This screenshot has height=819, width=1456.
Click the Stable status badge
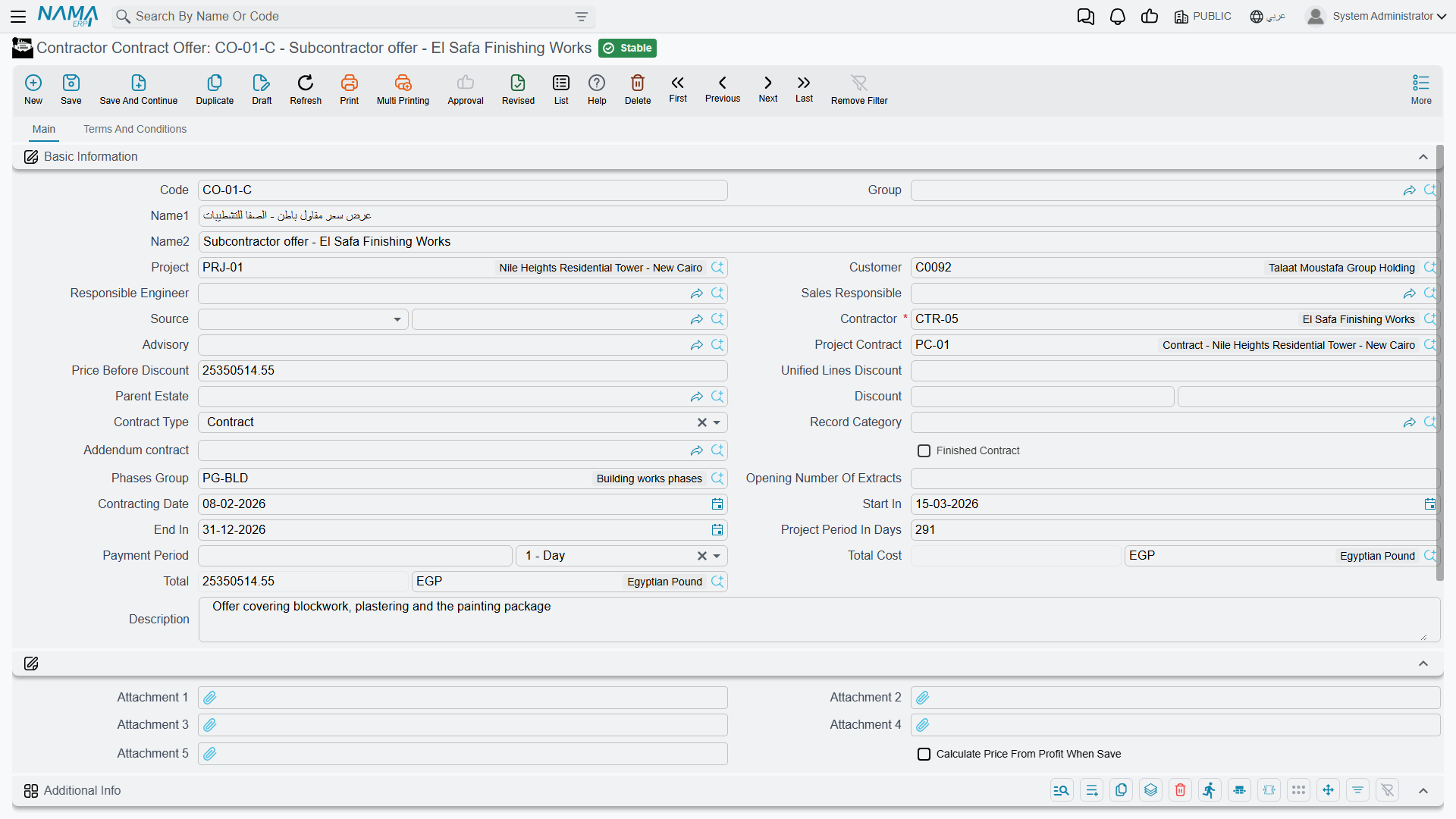(628, 49)
